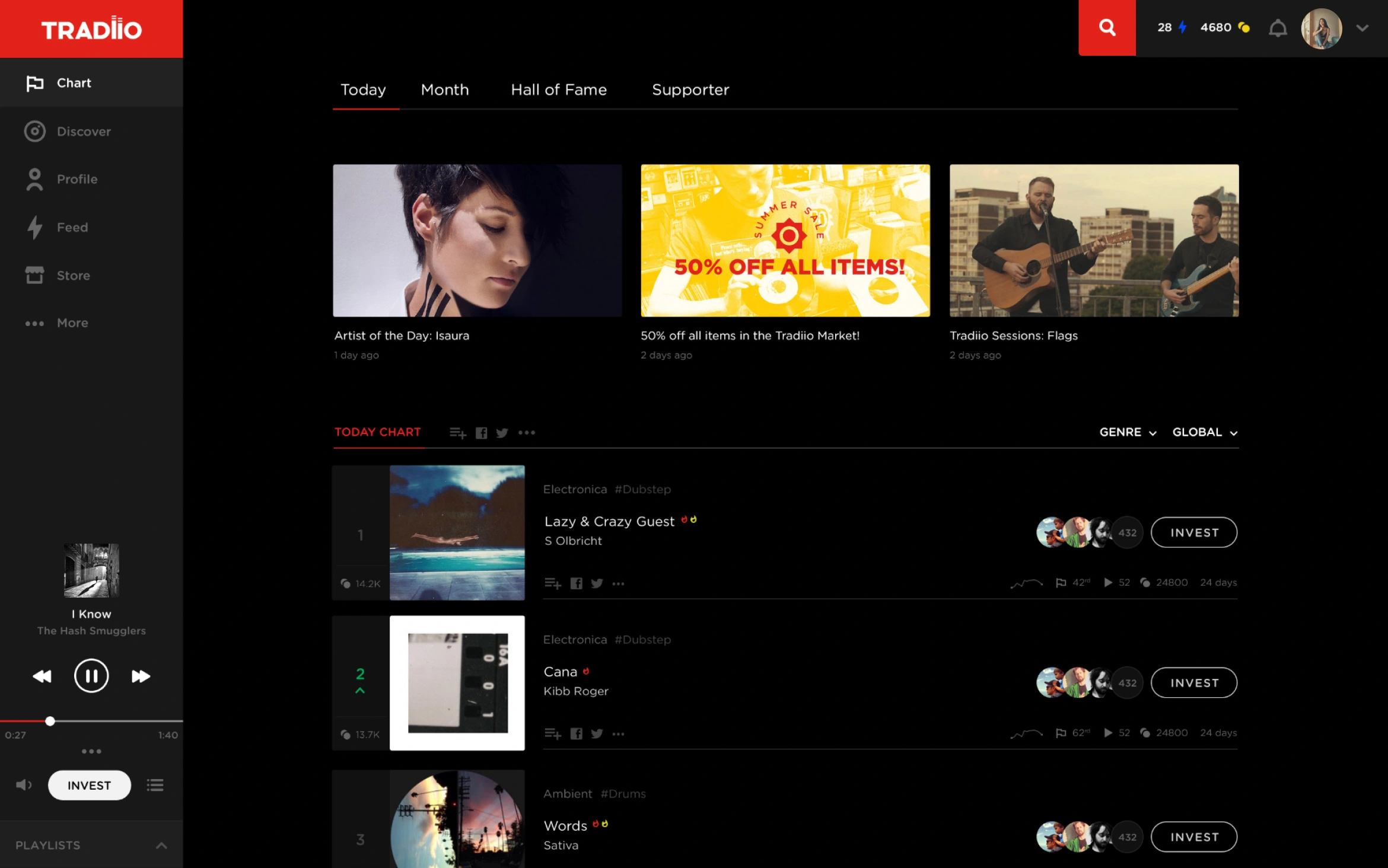Screen dimensions: 1388x868
Task: Share Today Chart on Facebook
Action: [x=481, y=433]
